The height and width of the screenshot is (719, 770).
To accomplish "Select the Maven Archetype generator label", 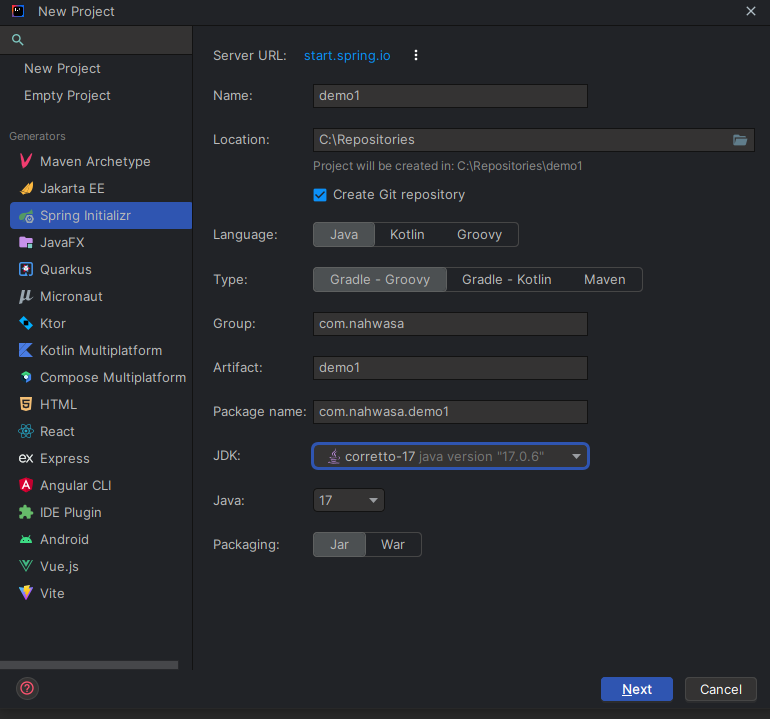I will coord(95,162).
